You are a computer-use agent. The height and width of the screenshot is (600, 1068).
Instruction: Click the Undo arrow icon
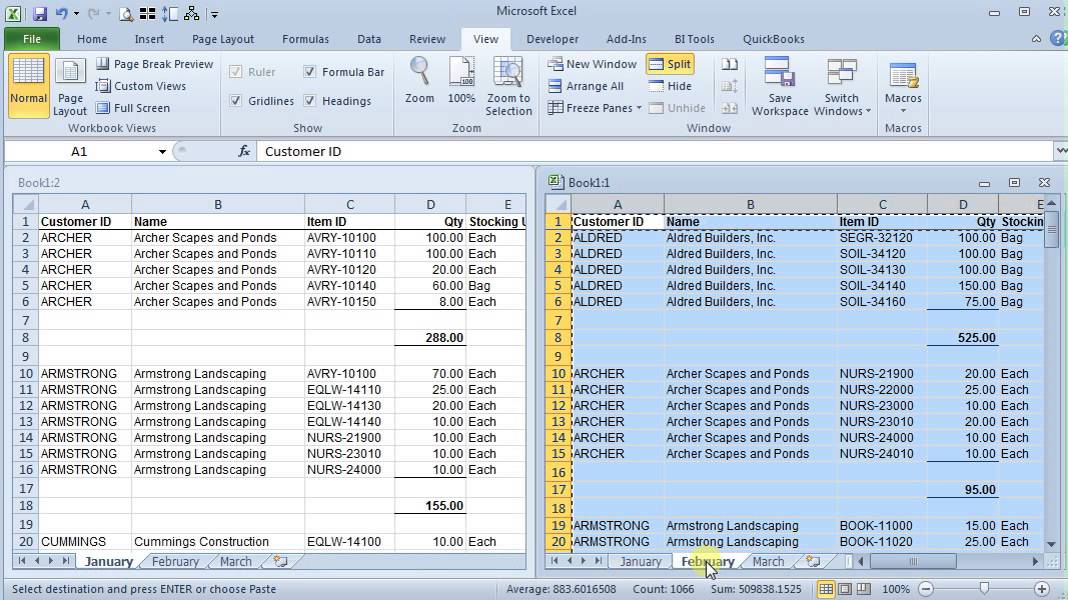click(x=61, y=13)
